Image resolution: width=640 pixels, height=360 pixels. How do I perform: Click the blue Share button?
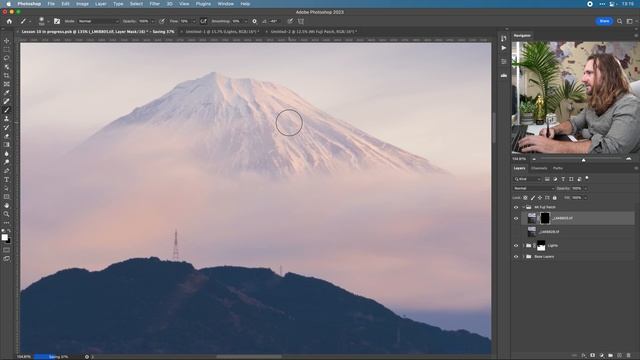pos(604,21)
